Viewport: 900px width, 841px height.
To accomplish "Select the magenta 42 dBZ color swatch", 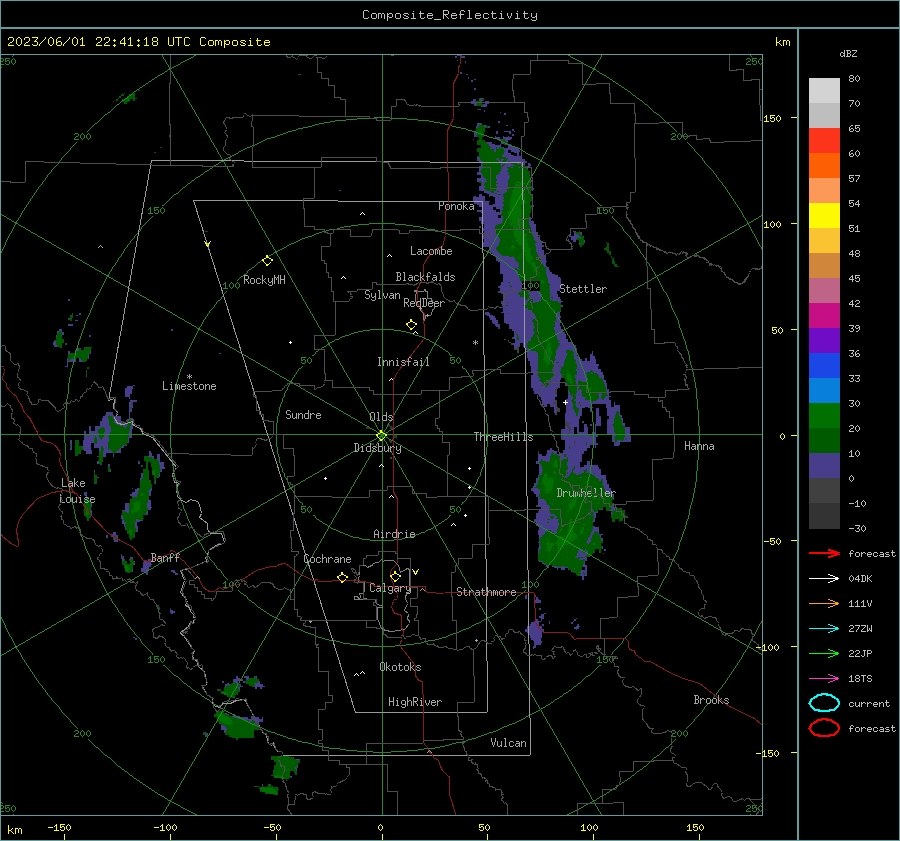I will tap(824, 315).
